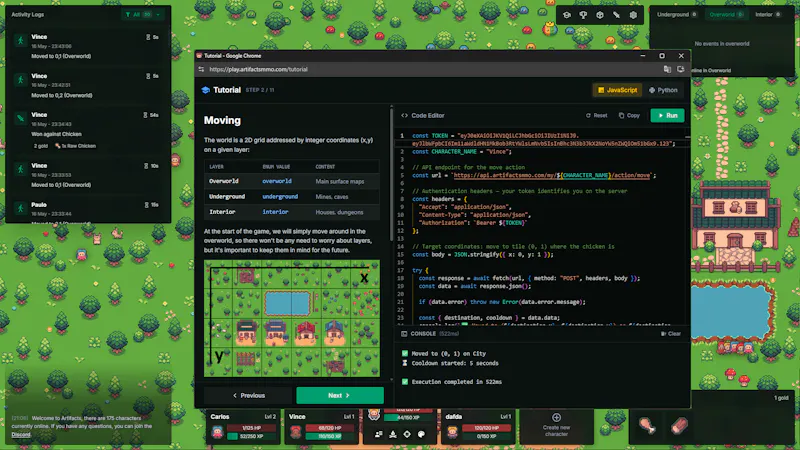Go to the Next tutorial step

click(x=340, y=395)
